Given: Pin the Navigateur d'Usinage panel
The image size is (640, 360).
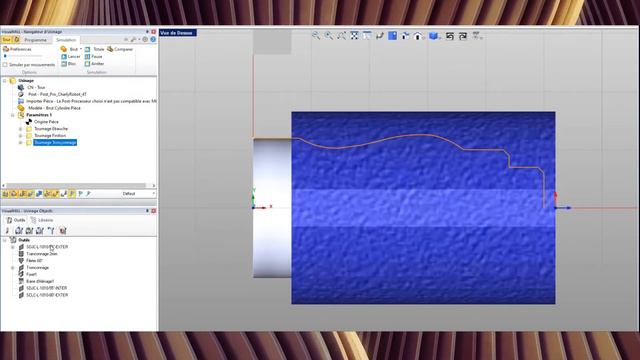Looking at the screenshot, I should (147, 31).
